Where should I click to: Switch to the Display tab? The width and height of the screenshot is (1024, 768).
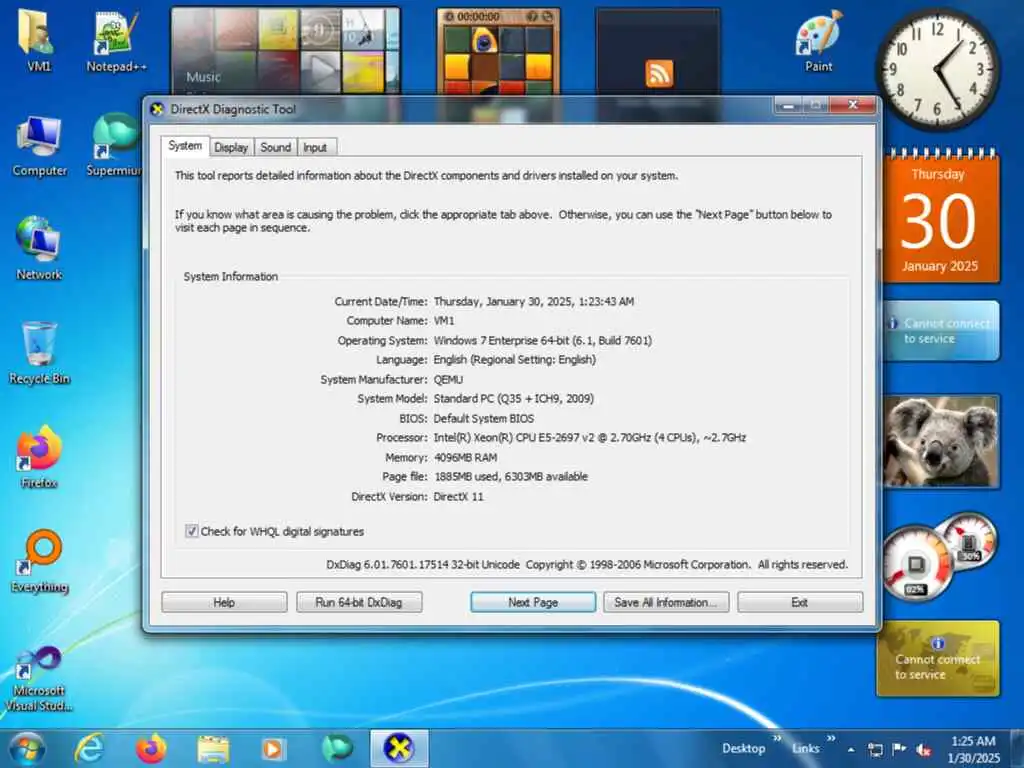pos(231,148)
